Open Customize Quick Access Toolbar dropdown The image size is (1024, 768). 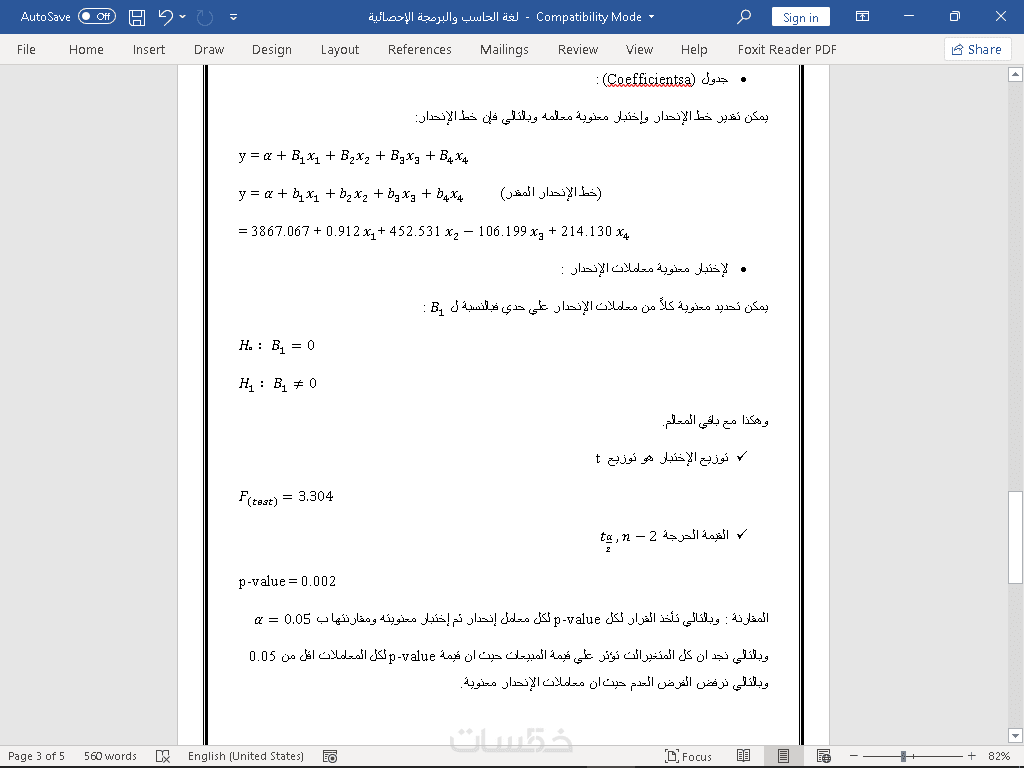point(233,18)
